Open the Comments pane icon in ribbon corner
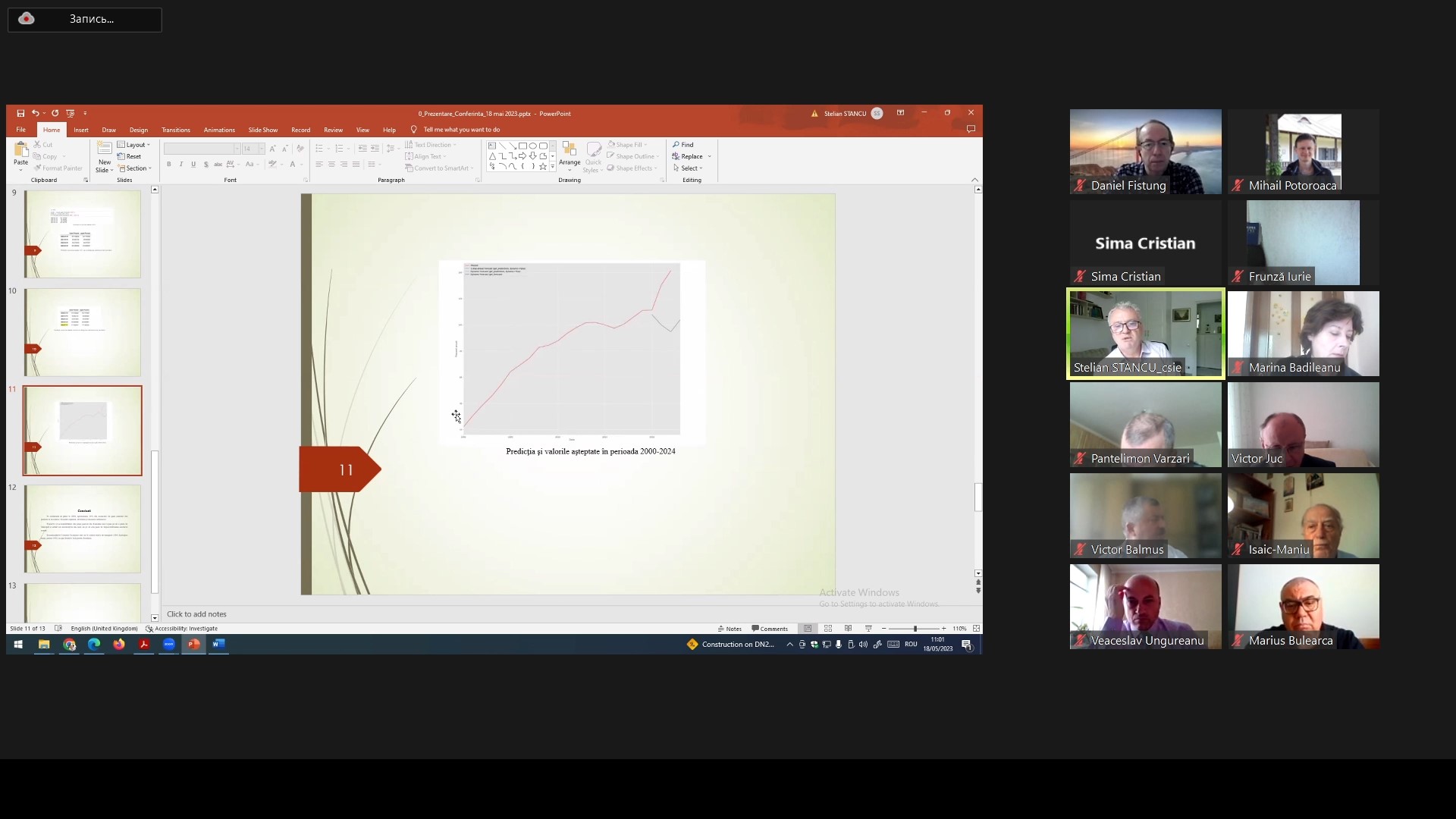The height and width of the screenshot is (819, 1456). tap(971, 130)
